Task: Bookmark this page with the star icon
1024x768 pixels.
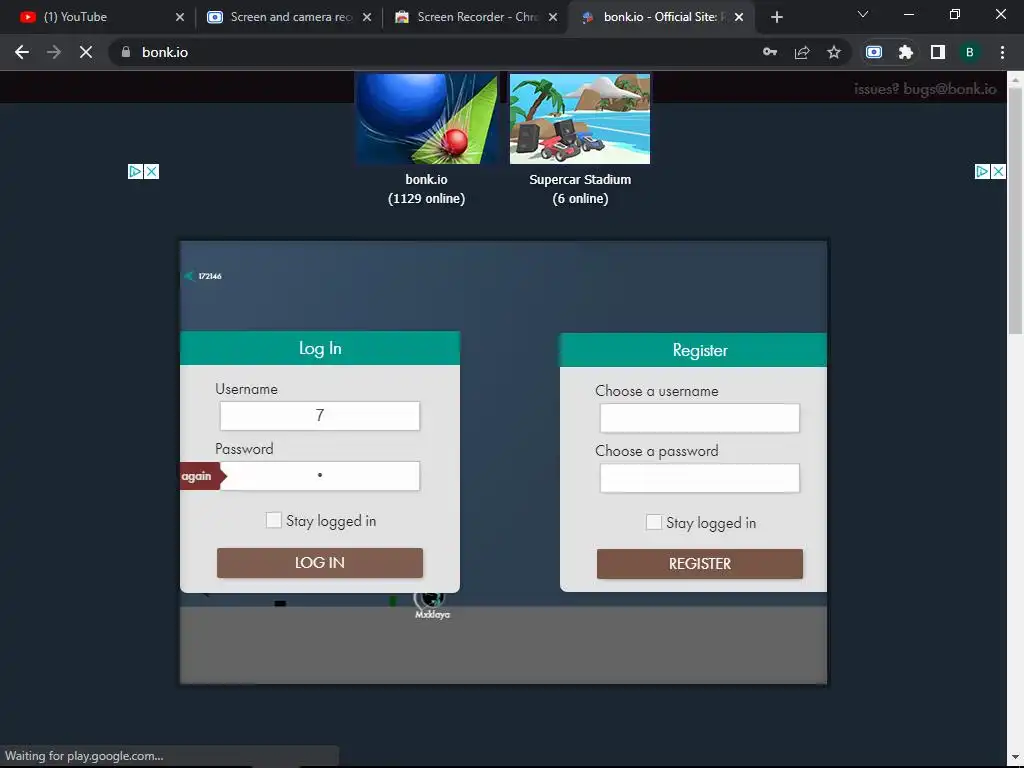Action: [x=834, y=52]
